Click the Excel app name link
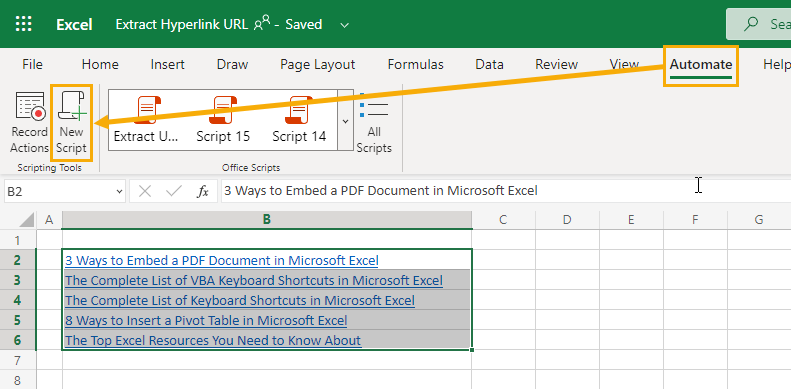The image size is (791, 389). pos(74,24)
